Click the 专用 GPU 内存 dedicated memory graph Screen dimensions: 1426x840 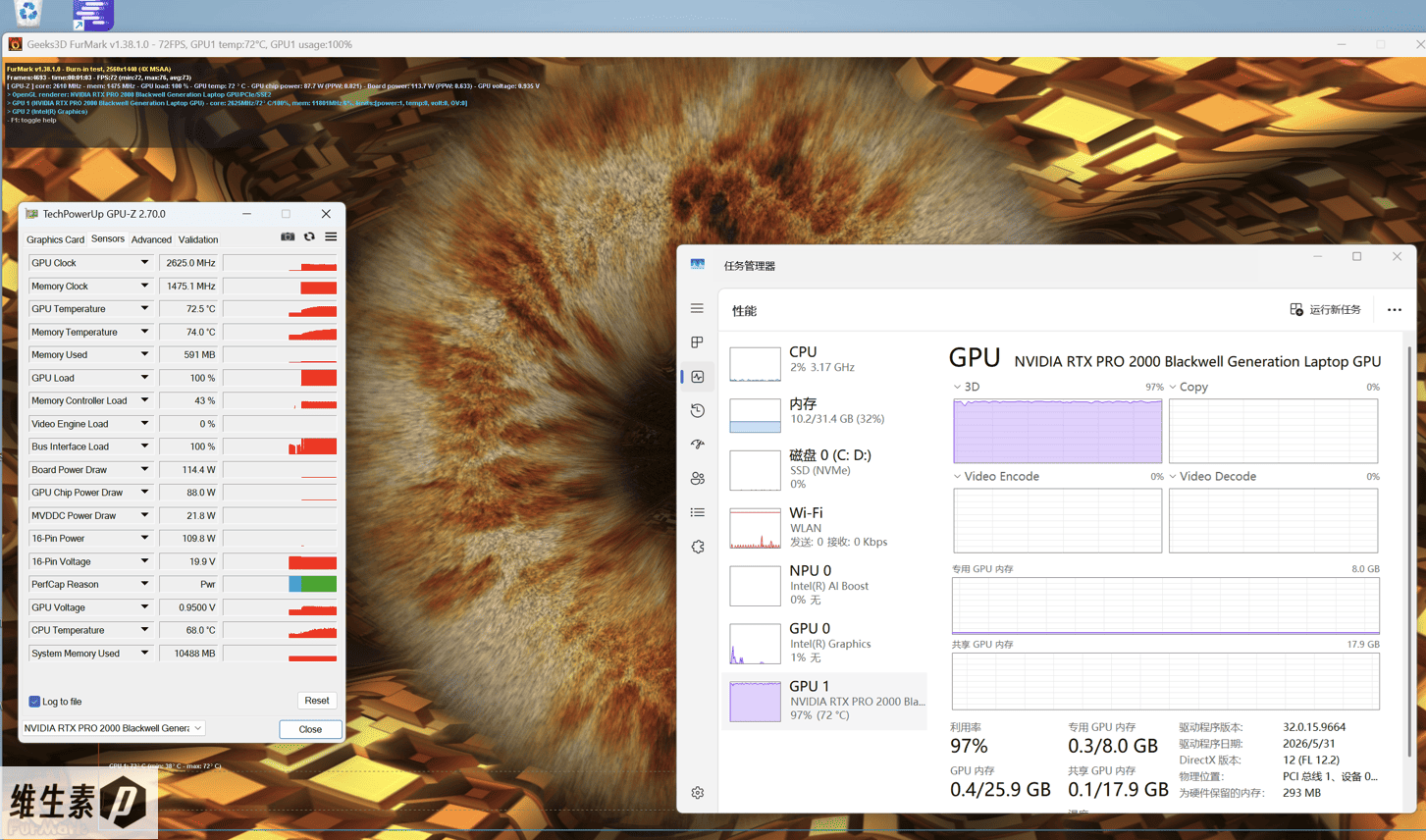1165,604
